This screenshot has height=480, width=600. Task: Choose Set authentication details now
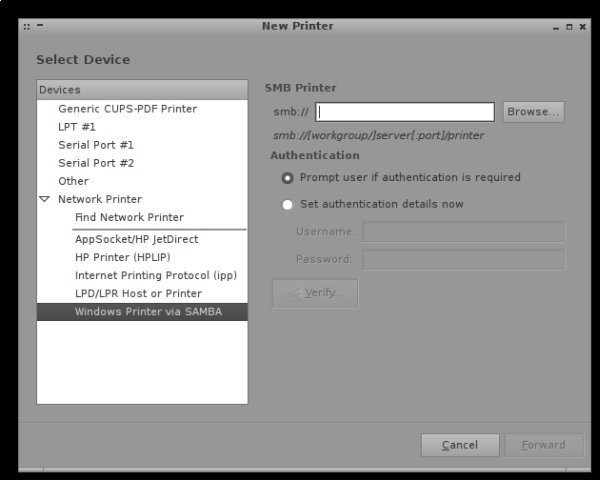click(x=288, y=205)
